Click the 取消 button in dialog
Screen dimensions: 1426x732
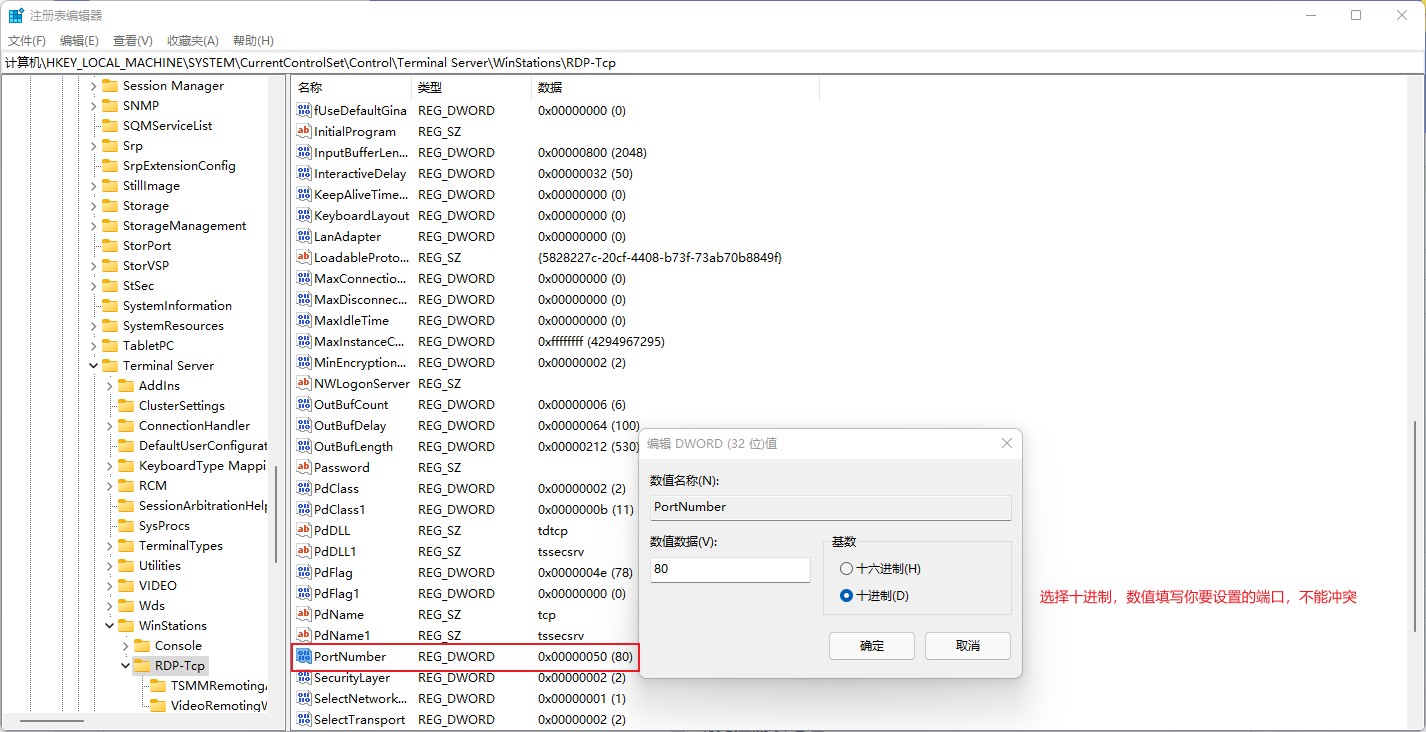pos(967,646)
